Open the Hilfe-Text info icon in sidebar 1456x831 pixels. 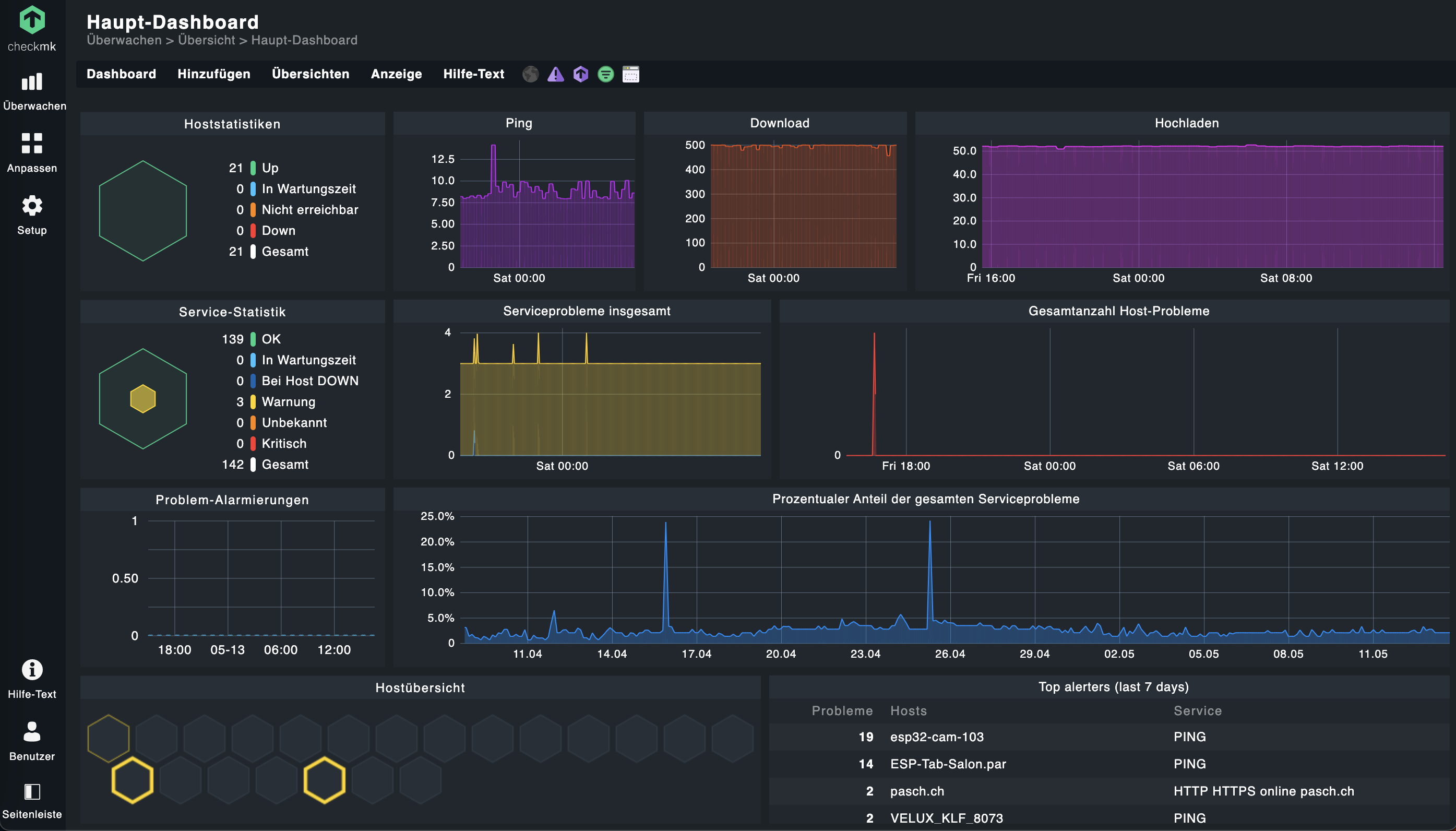(x=32, y=679)
